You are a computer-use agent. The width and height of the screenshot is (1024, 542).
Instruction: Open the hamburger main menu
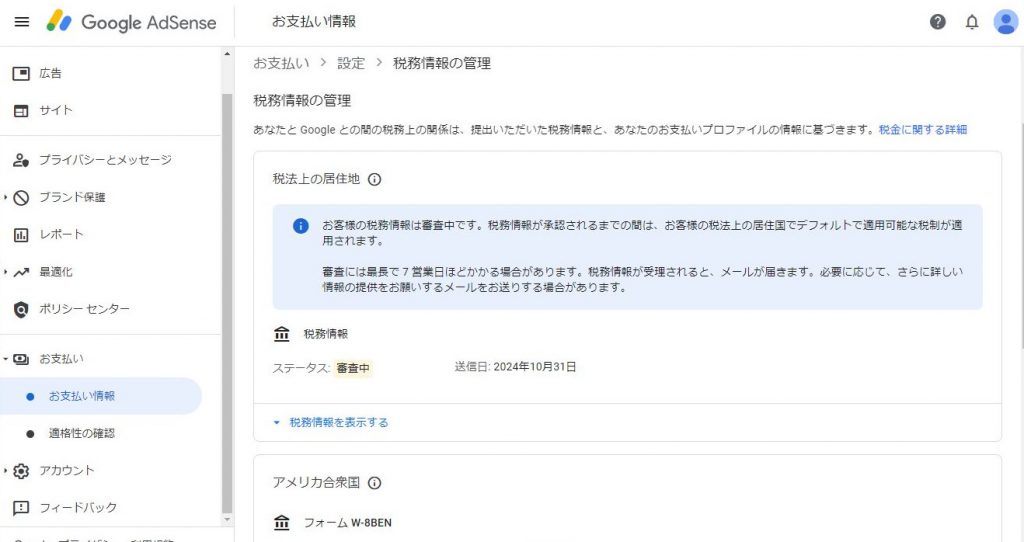[x=22, y=22]
